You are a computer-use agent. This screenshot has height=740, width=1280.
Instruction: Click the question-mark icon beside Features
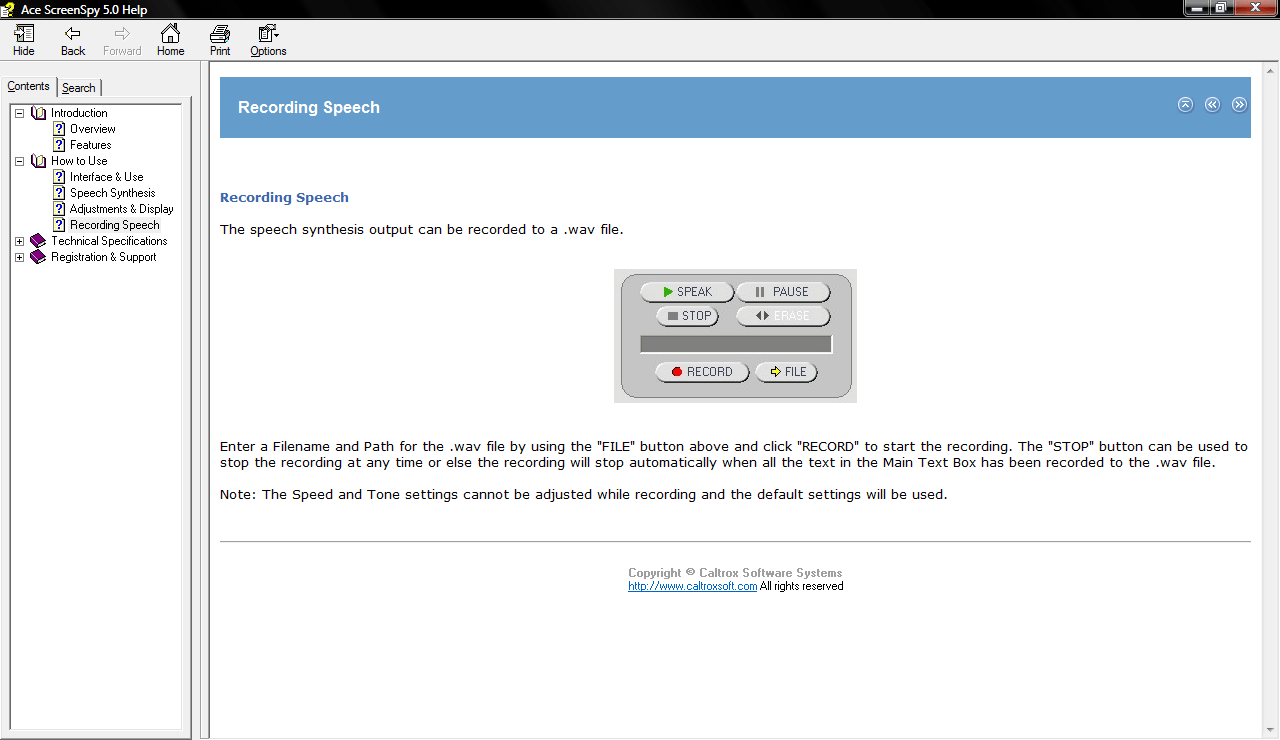point(59,145)
